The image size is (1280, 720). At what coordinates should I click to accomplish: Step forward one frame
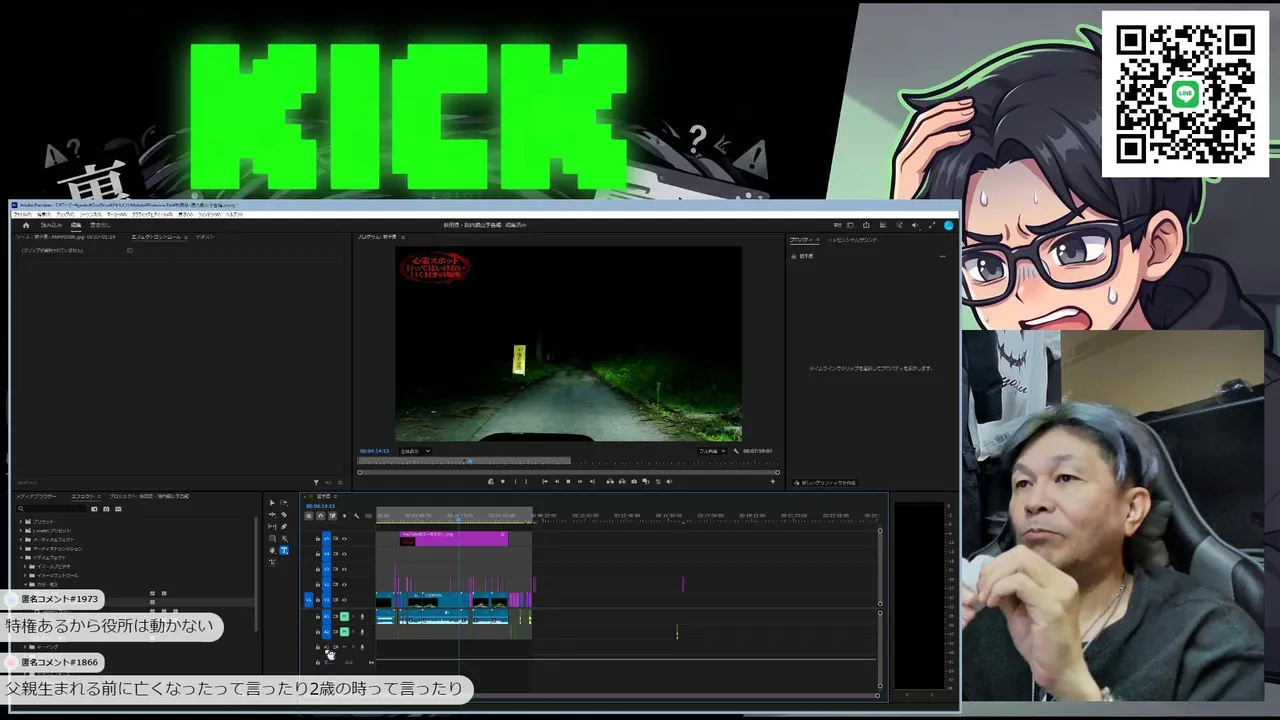tap(580, 482)
